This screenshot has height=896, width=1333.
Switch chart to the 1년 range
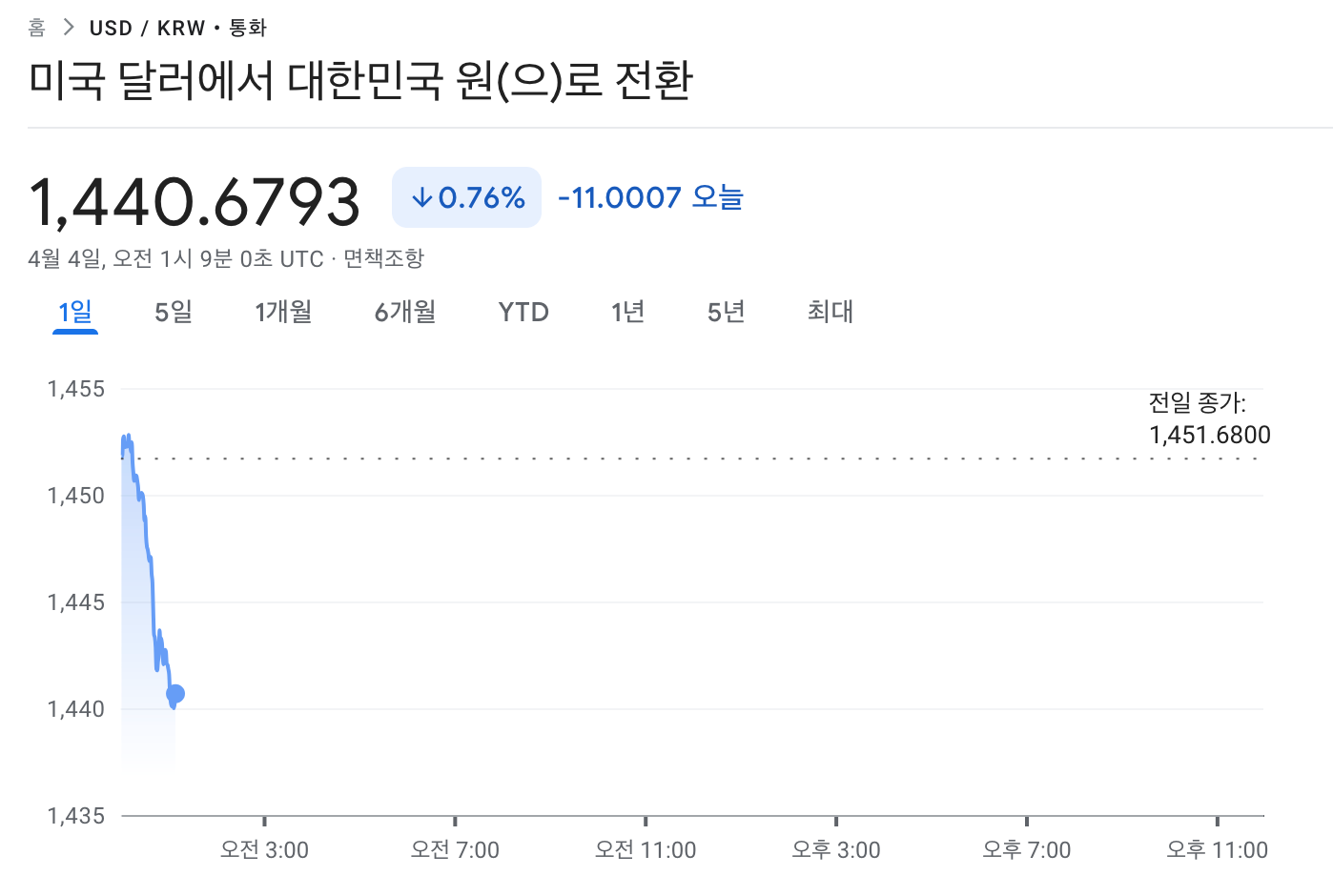coord(628,312)
